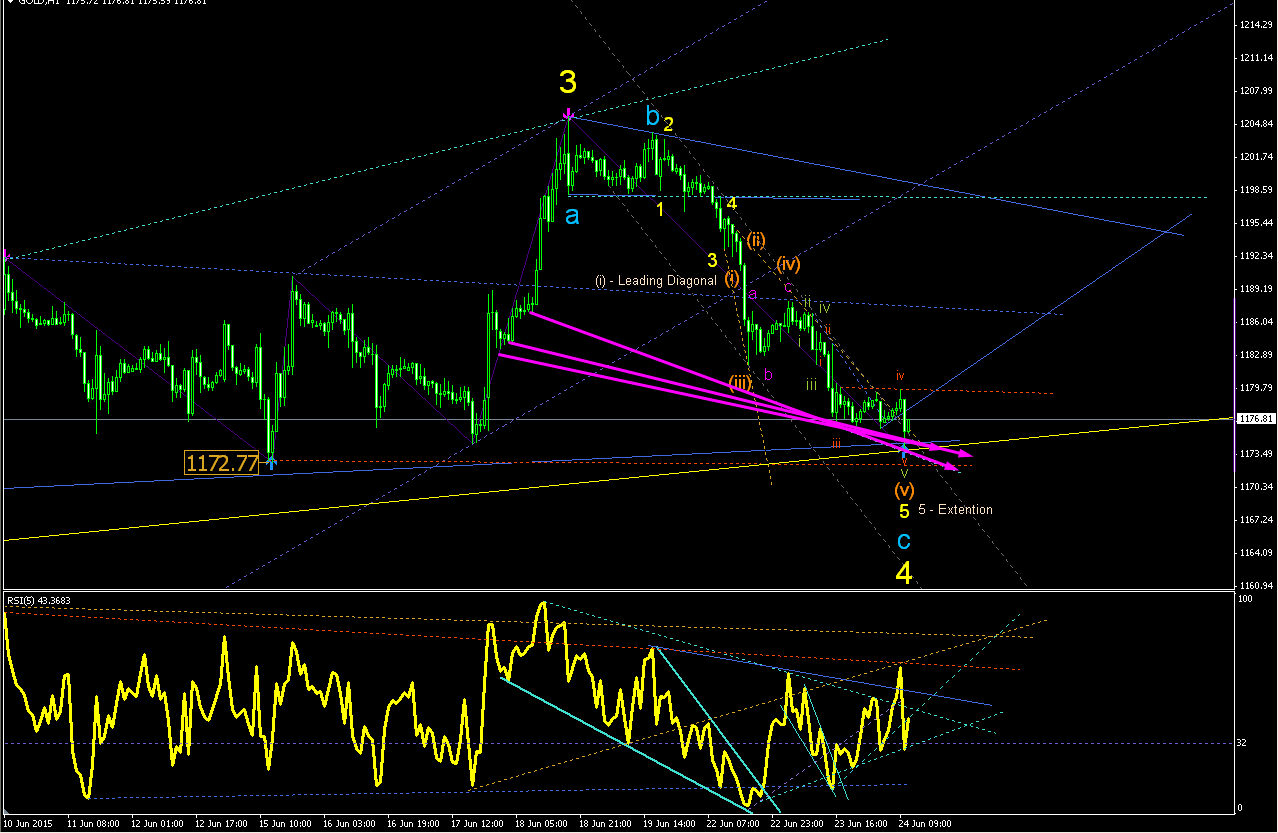Click the 1204.84 price axis label
1278x833 pixels.
1257,124
